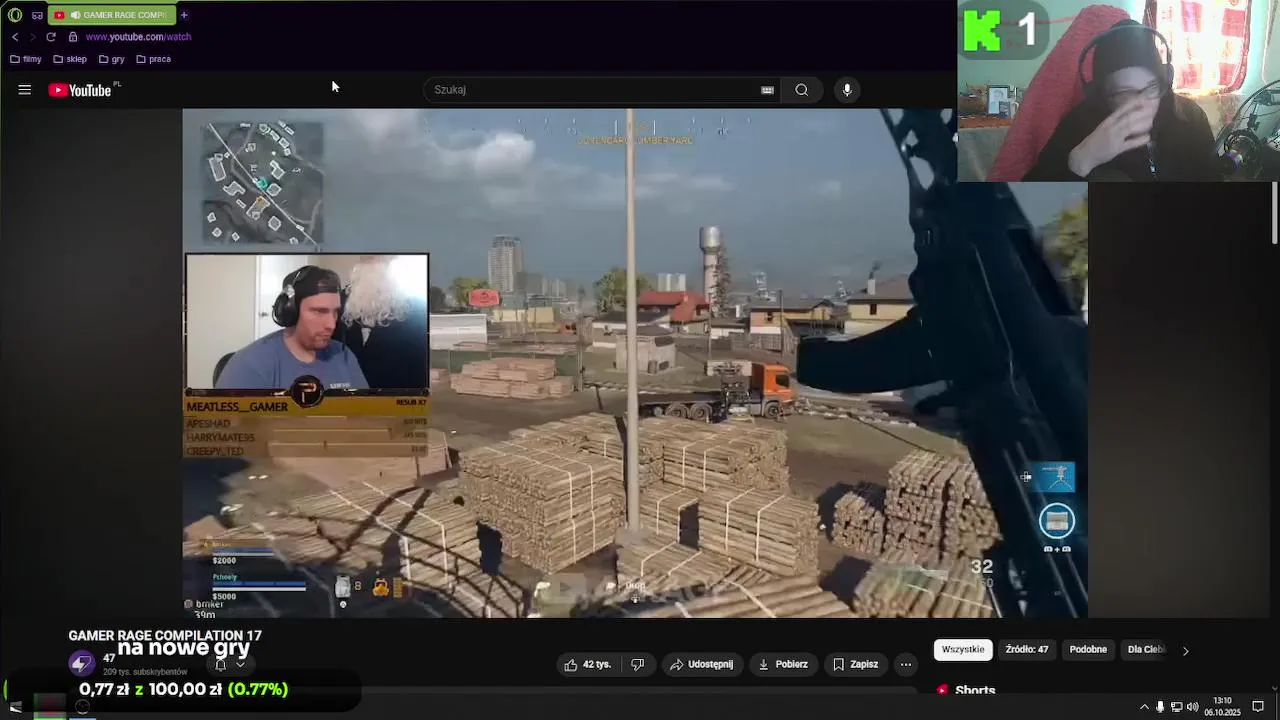1280x720 pixels.
Task: Open the Opera main menu icon
Action: 15,15
